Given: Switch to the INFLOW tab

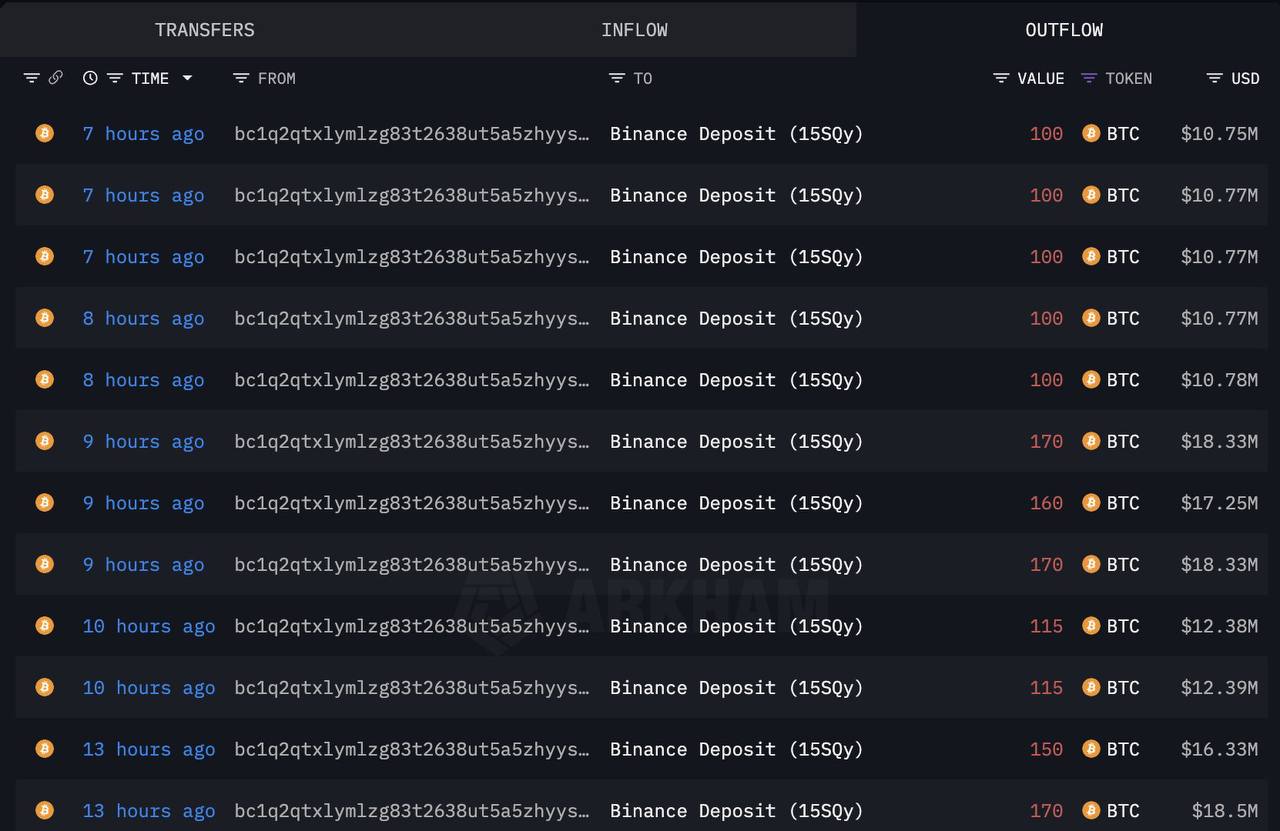Looking at the screenshot, I should [634, 30].
